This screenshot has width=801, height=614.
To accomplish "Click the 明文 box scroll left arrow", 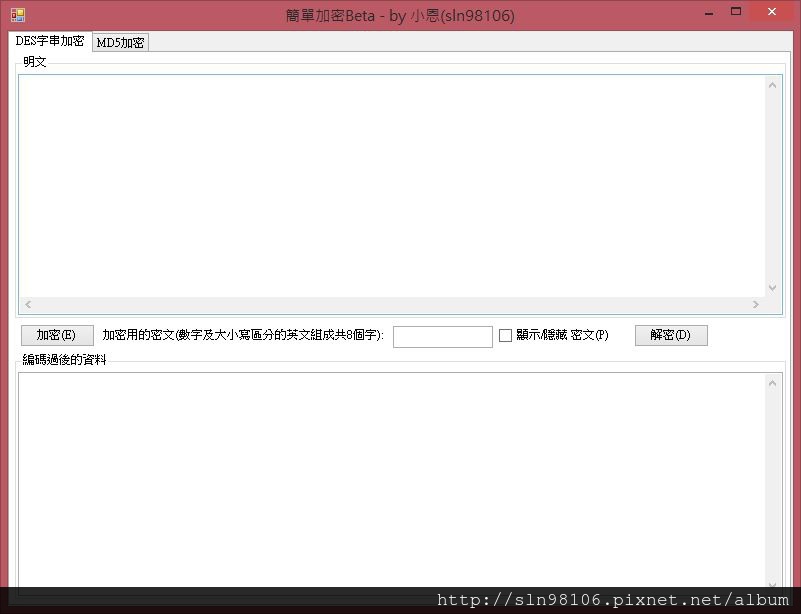I will point(28,304).
